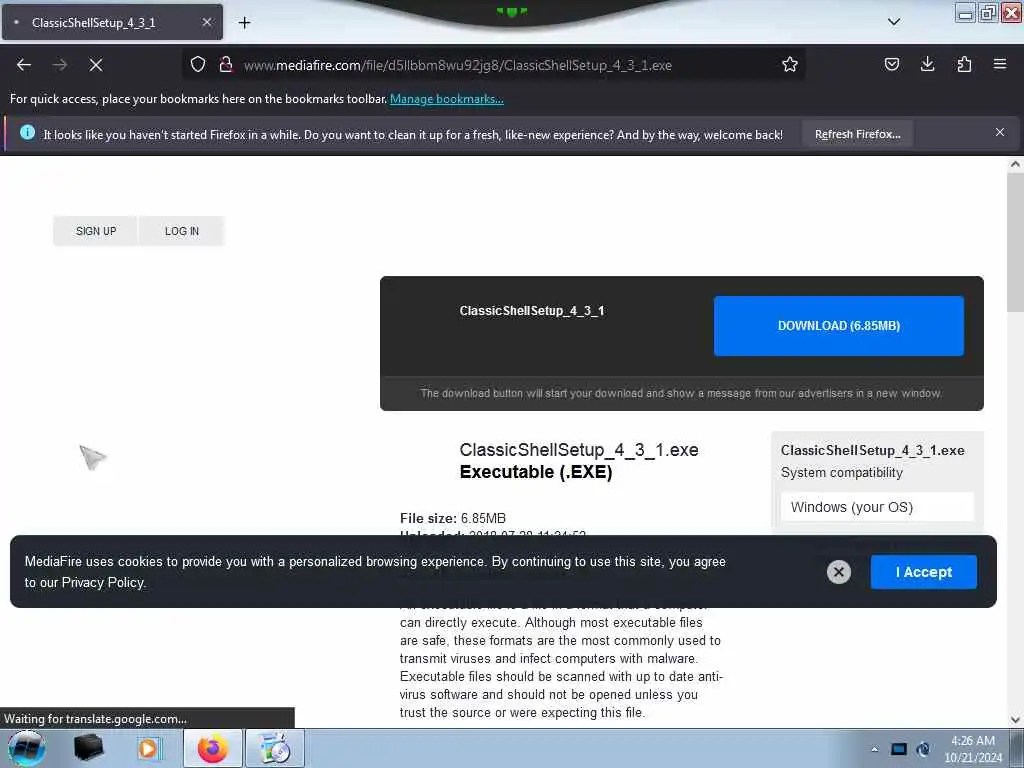Click the Executable (.EXE) heading
The height and width of the screenshot is (768, 1024).
point(536,472)
